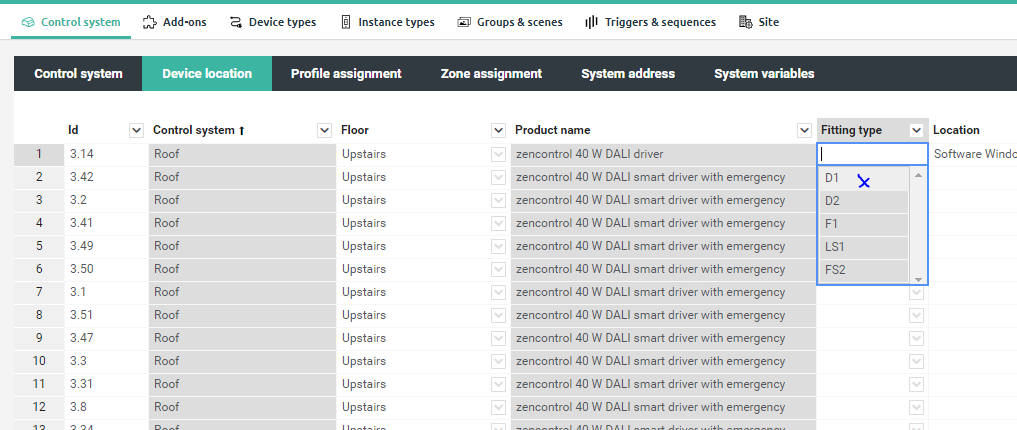Open Groups & scenes tab
The height and width of the screenshot is (430, 1017).
pyautogui.click(x=510, y=22)
